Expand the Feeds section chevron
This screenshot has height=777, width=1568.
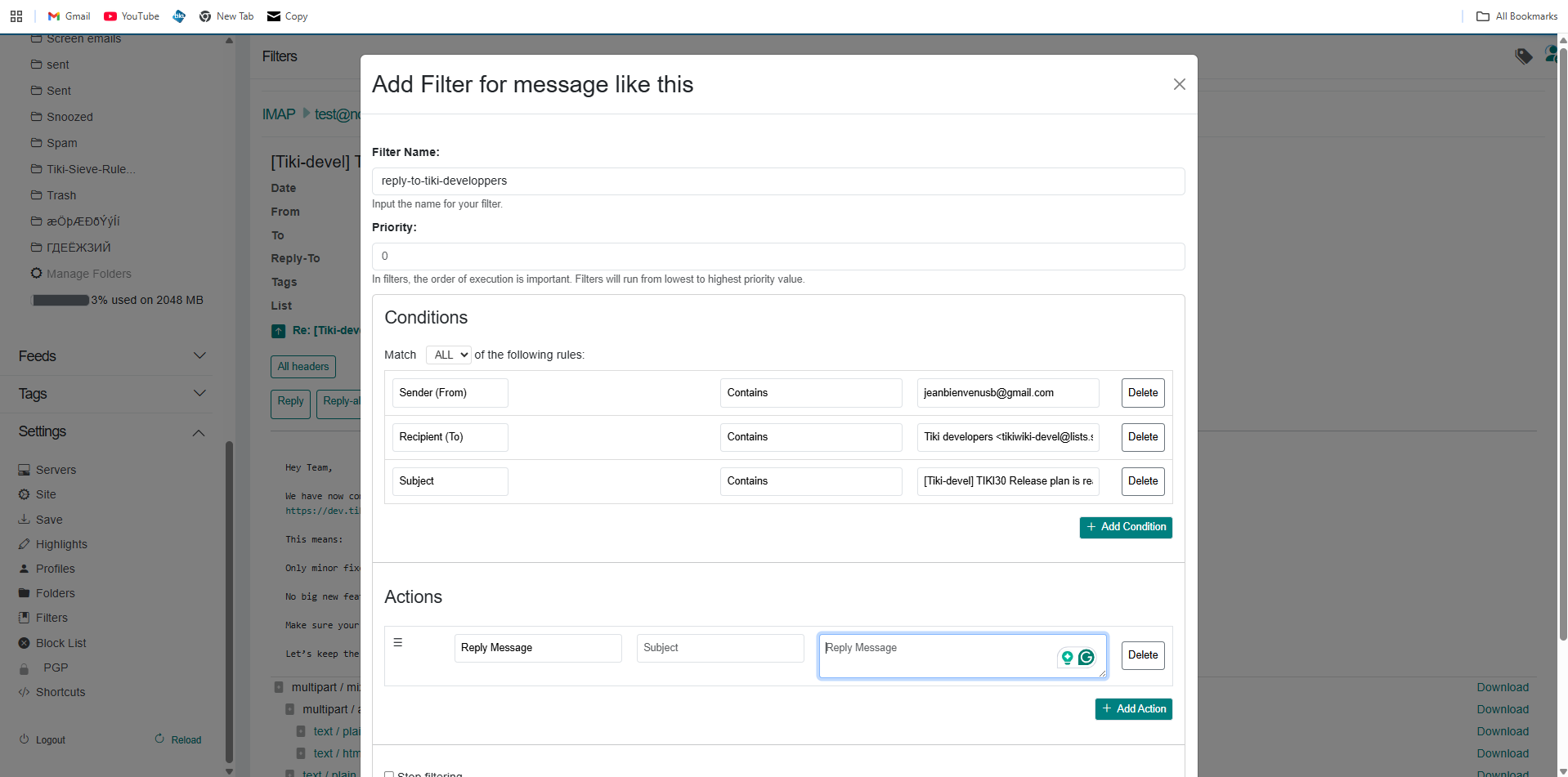point(199,355)
